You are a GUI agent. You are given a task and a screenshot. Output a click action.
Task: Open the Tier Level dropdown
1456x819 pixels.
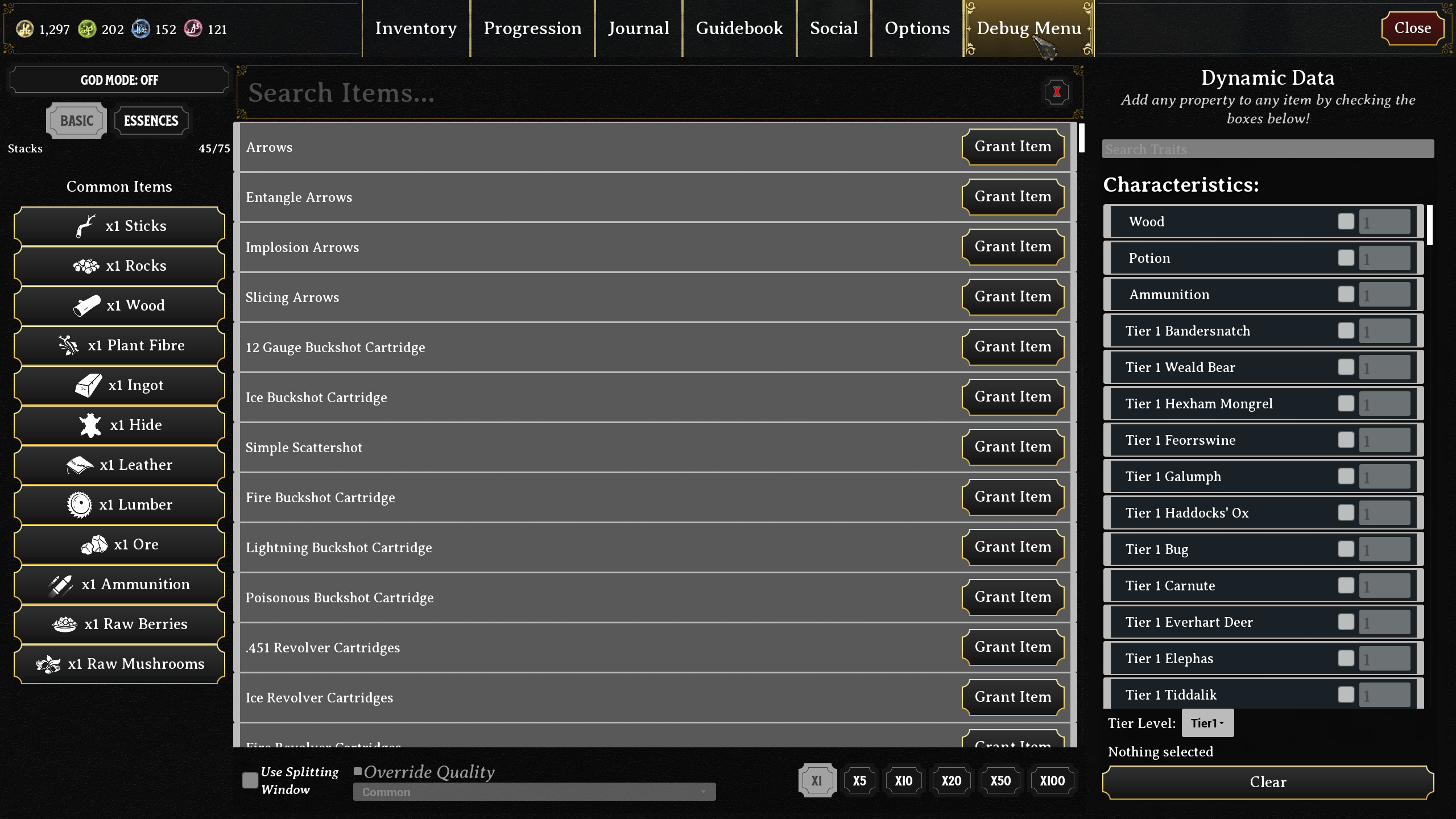coord(1207,723)
